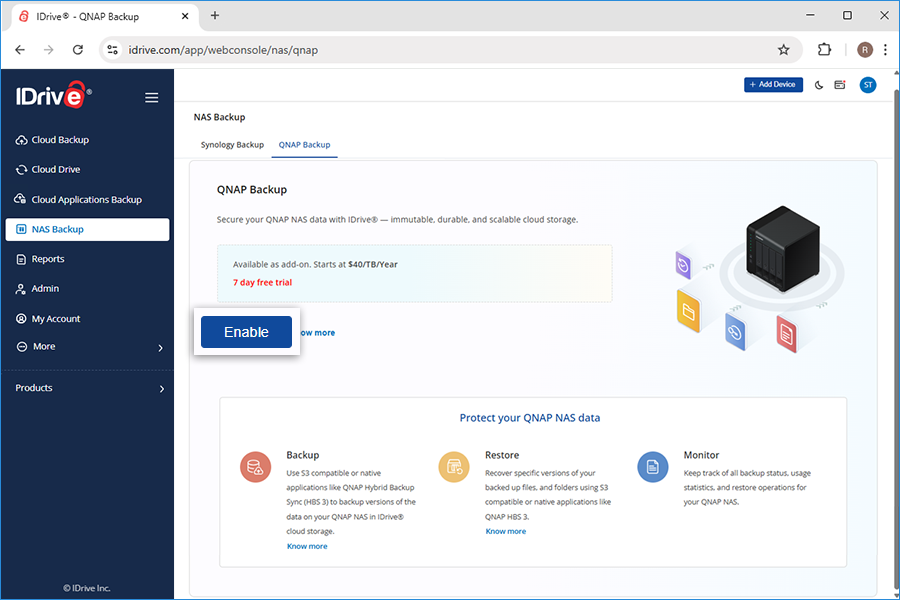Click the yellow Restore feature icon
The image size is (900, 600).
tap(454, 467)
